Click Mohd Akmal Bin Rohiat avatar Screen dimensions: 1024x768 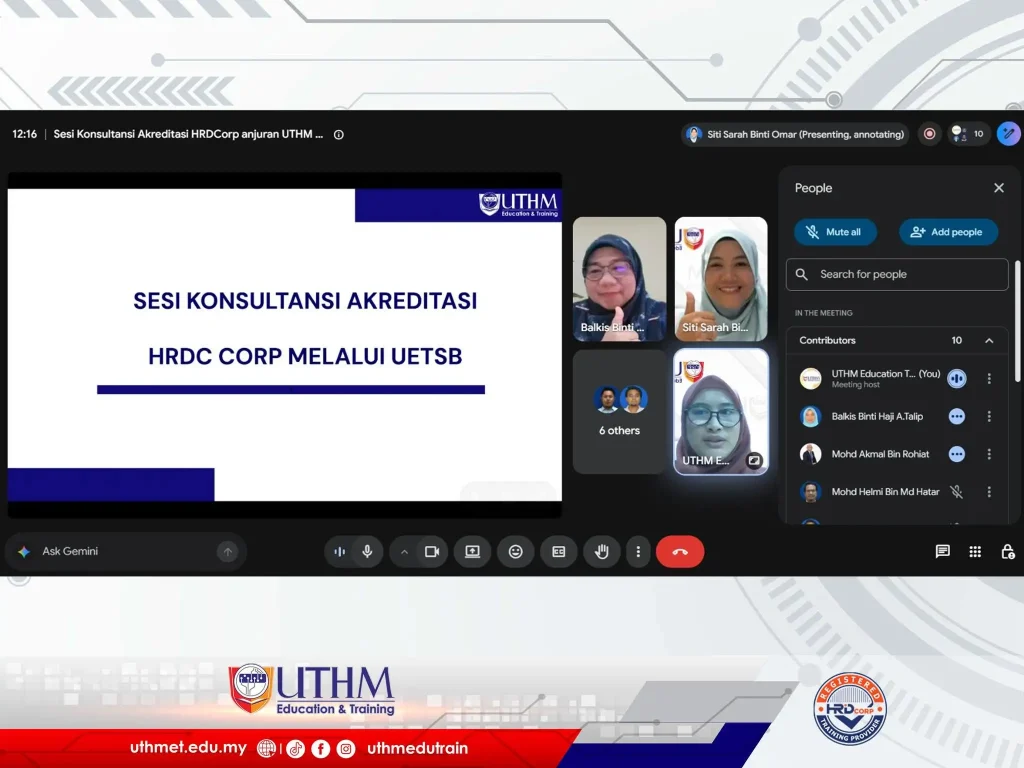click(810, 454)
